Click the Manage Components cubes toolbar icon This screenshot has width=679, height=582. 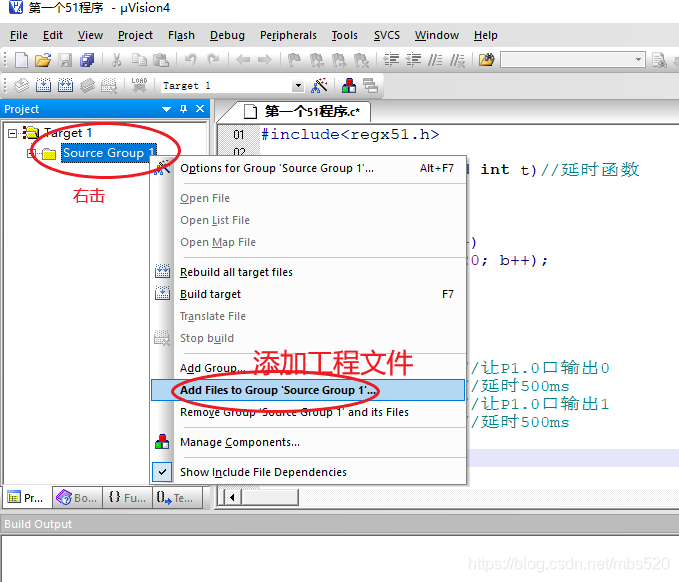tap(349, 85)
